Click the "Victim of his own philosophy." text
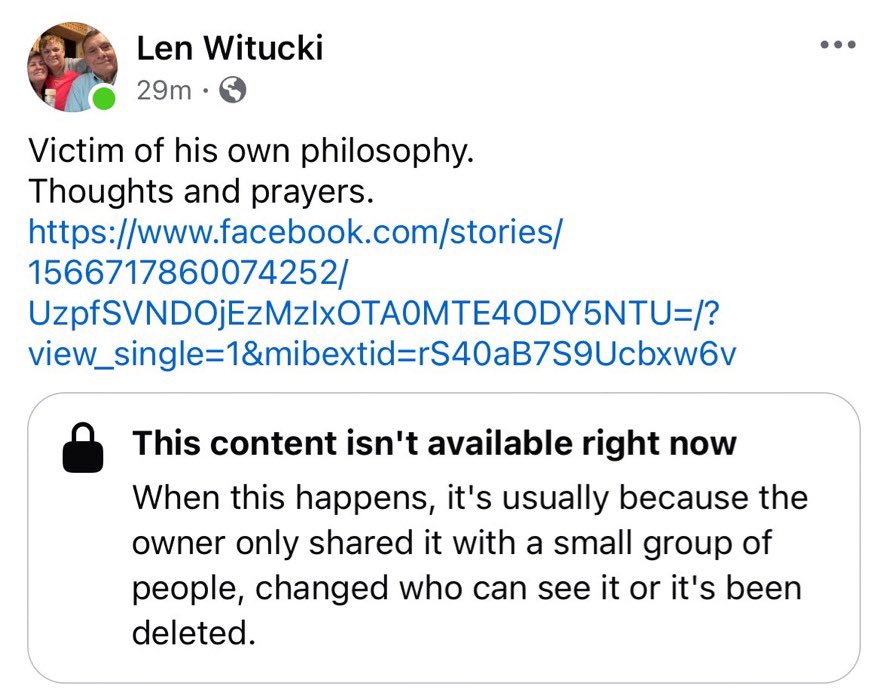Screen dimensions: 888x698 click(x=251, y=151)
